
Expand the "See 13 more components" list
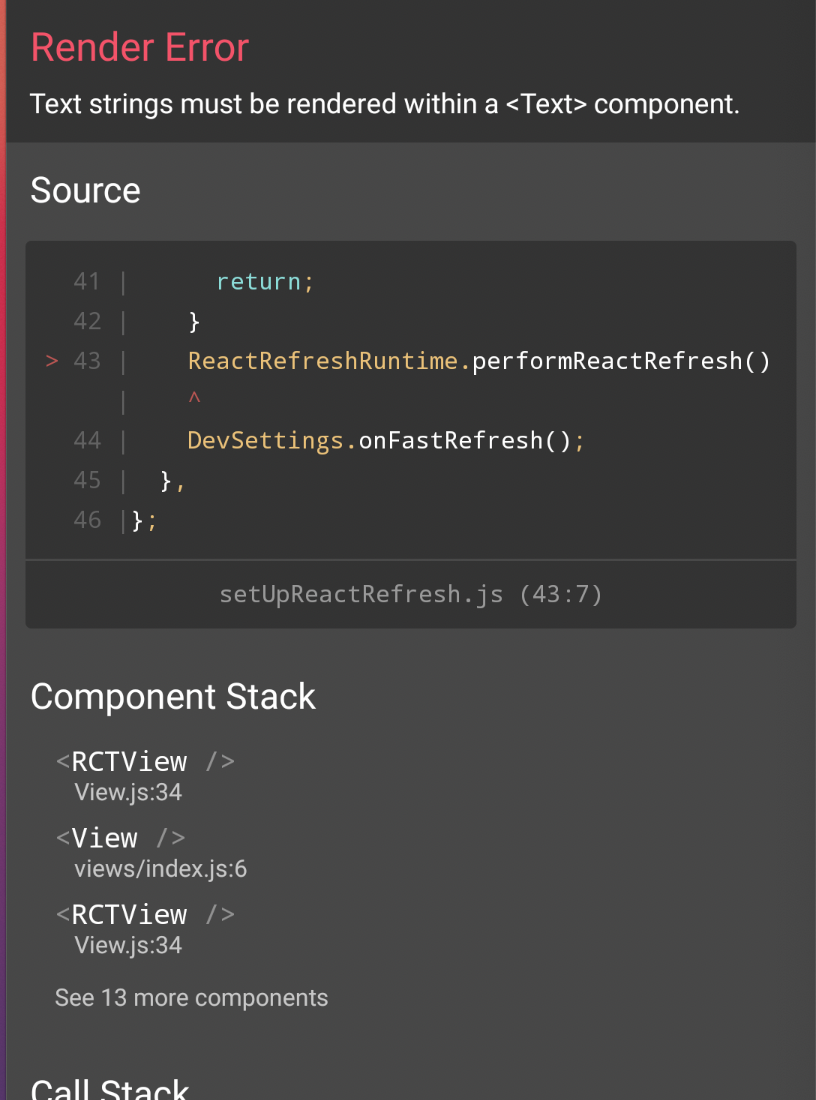tap(191, 998)
